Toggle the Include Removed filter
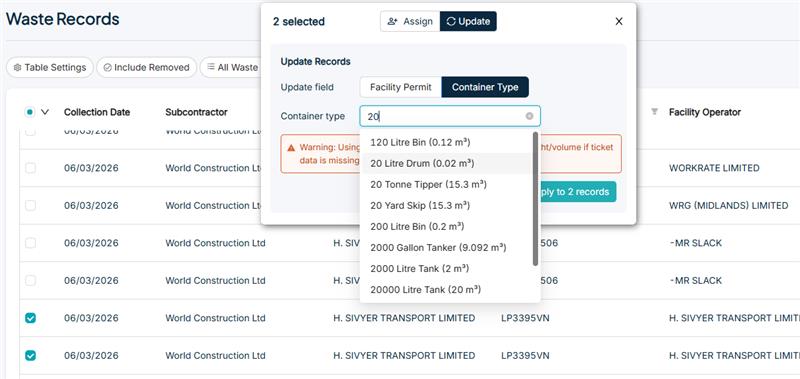Screen dimensions: 800x379 pos(146,67)
